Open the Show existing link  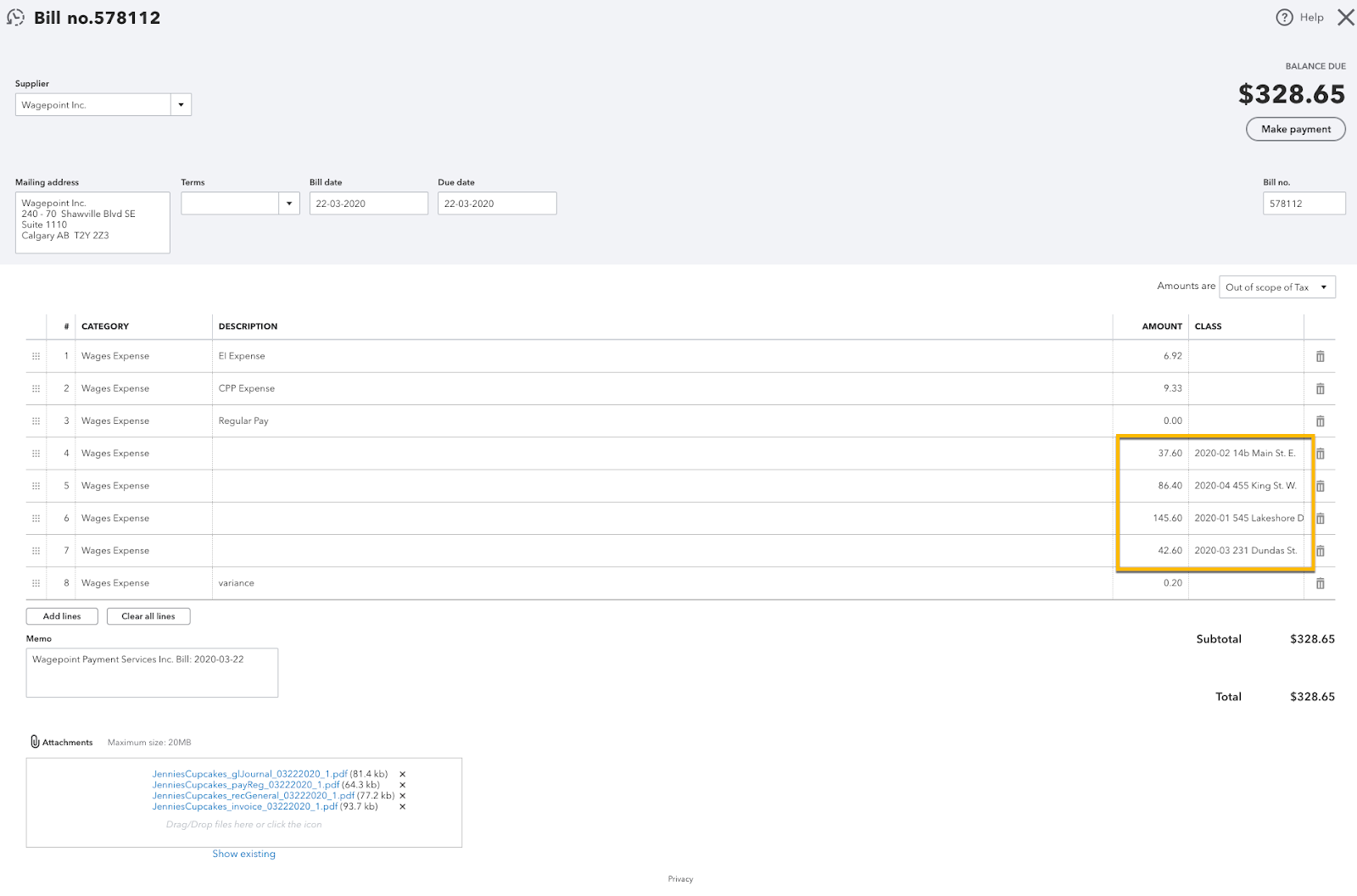[244, 854]
